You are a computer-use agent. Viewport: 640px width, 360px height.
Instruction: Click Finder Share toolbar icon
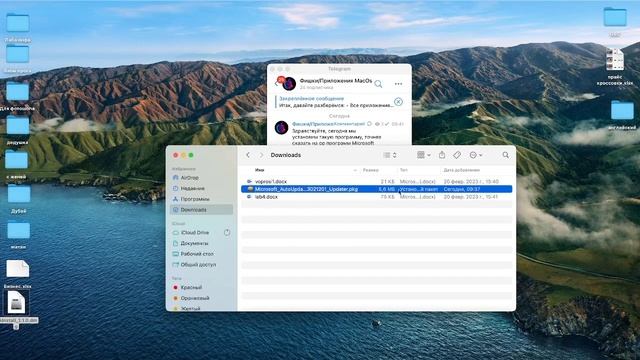pyautogui.click(x=442, y=155)
